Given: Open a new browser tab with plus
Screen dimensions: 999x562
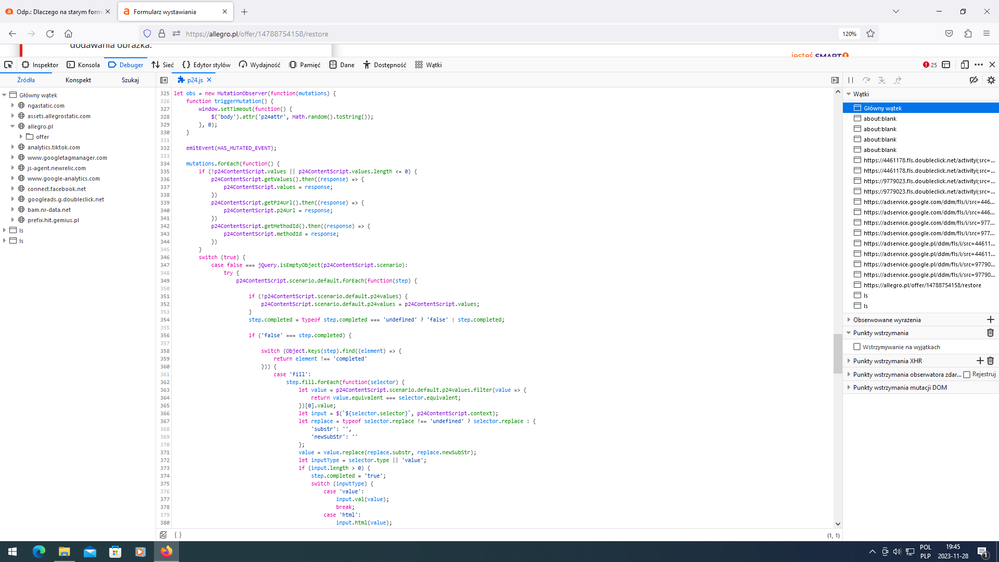Looking at the screenshot, I should [x=244, y=11].
